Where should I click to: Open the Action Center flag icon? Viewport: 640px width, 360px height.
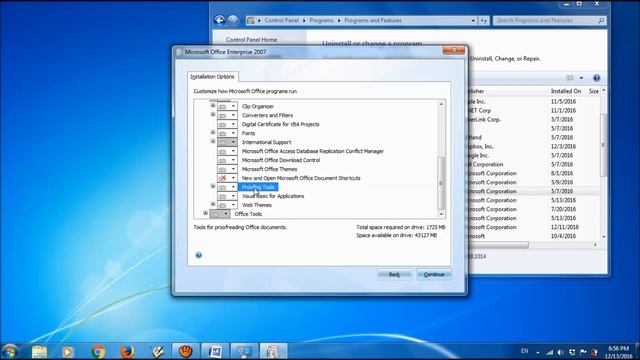tap(583, 352)
